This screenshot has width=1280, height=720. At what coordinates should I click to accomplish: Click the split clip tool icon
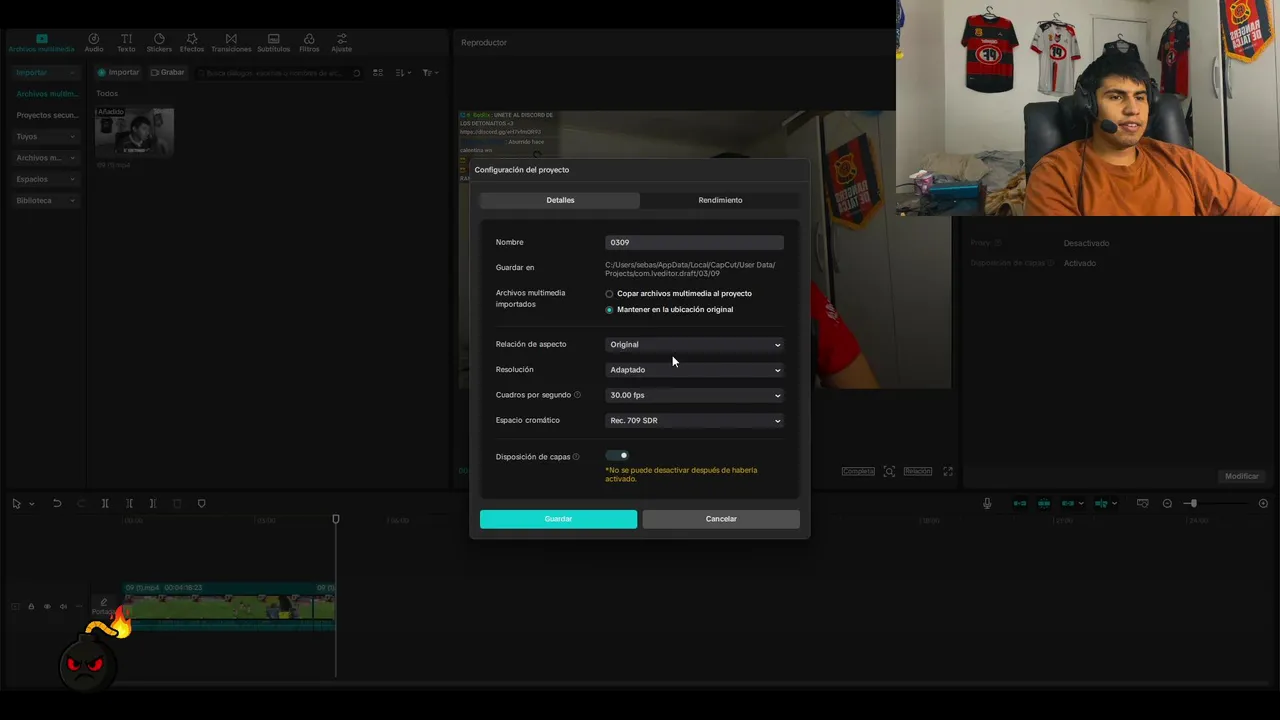point(105,504)
